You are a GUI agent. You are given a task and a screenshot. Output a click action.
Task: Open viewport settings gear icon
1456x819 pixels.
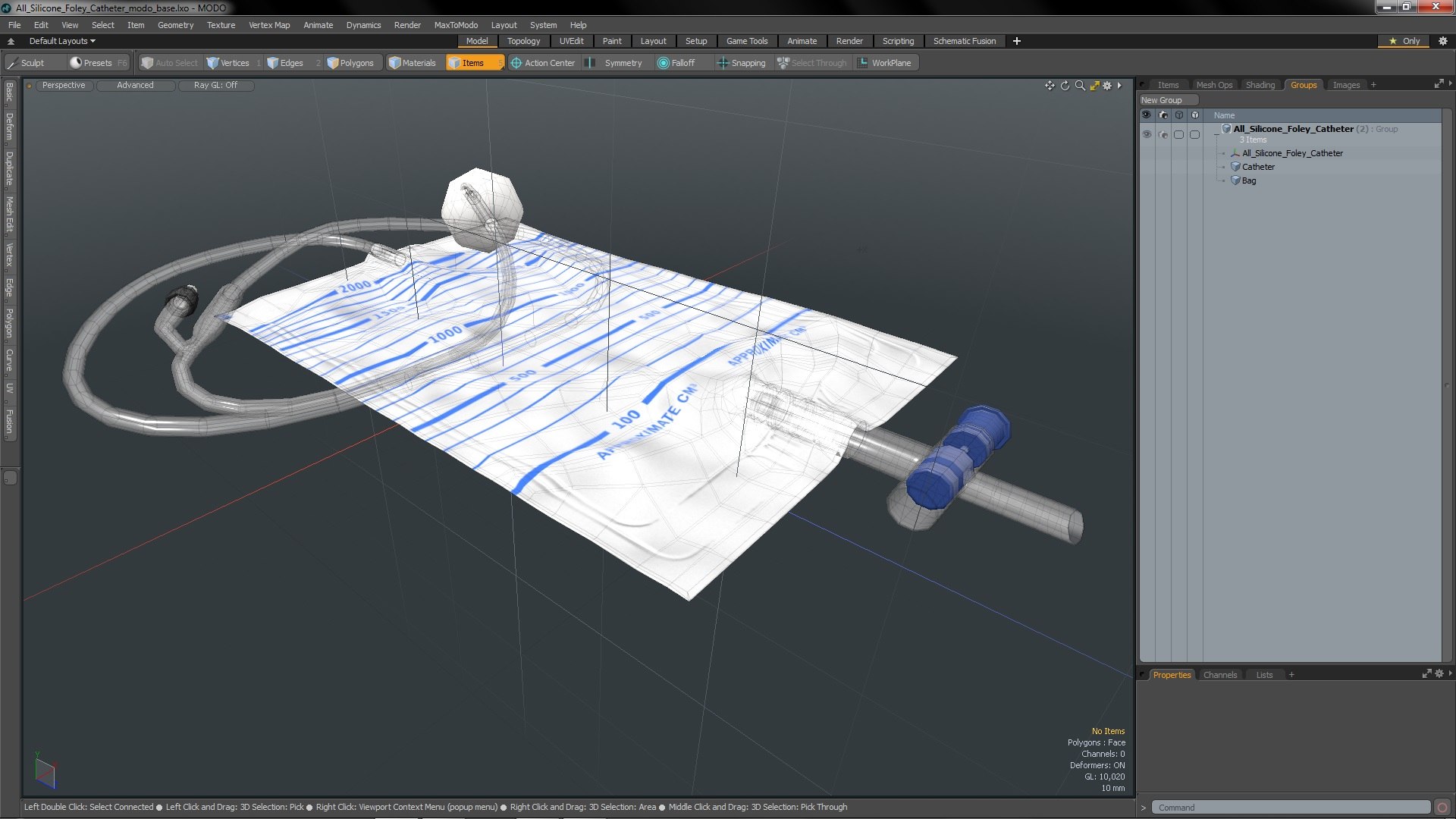click(1107, 86)
